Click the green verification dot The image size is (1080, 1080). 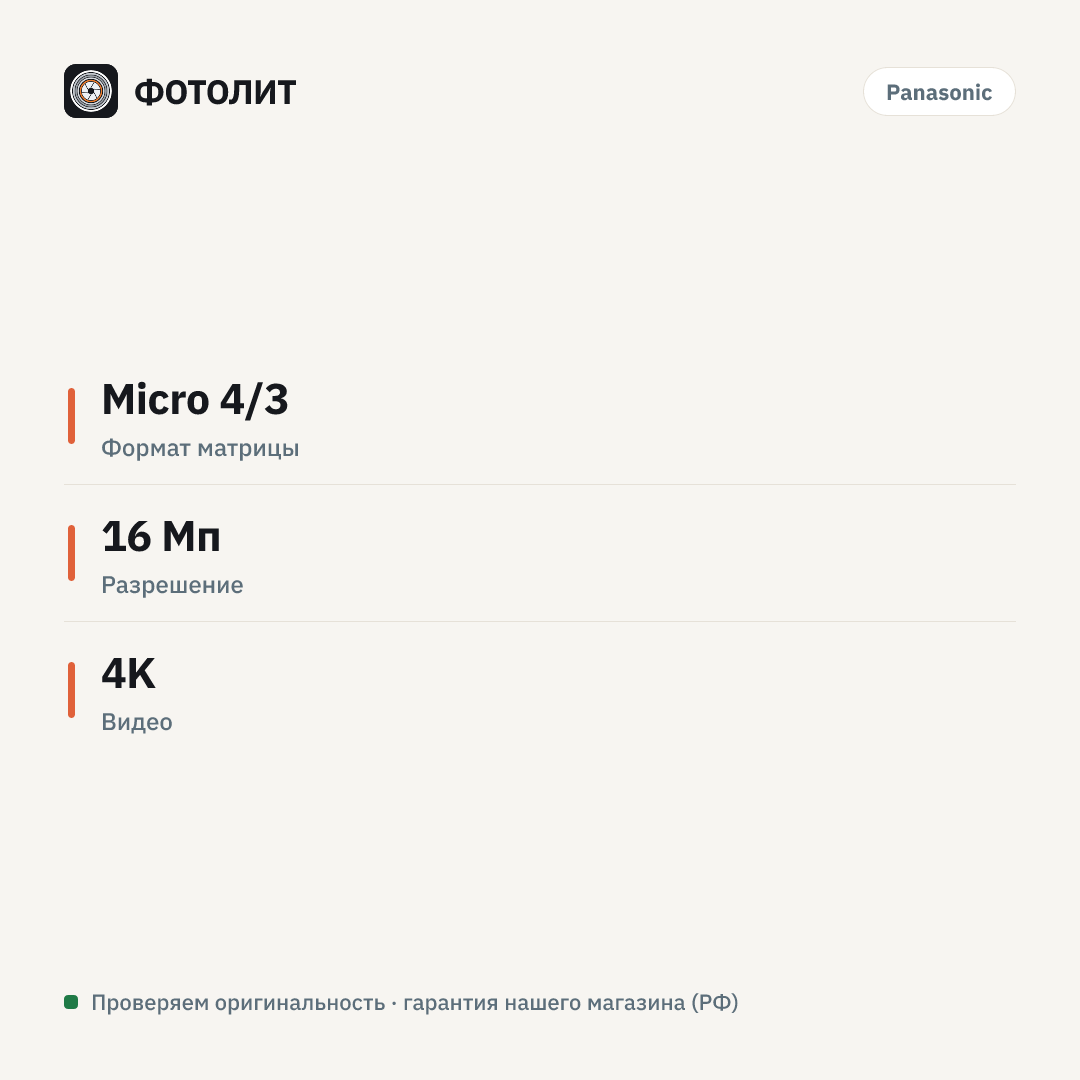pos(71,1001)
